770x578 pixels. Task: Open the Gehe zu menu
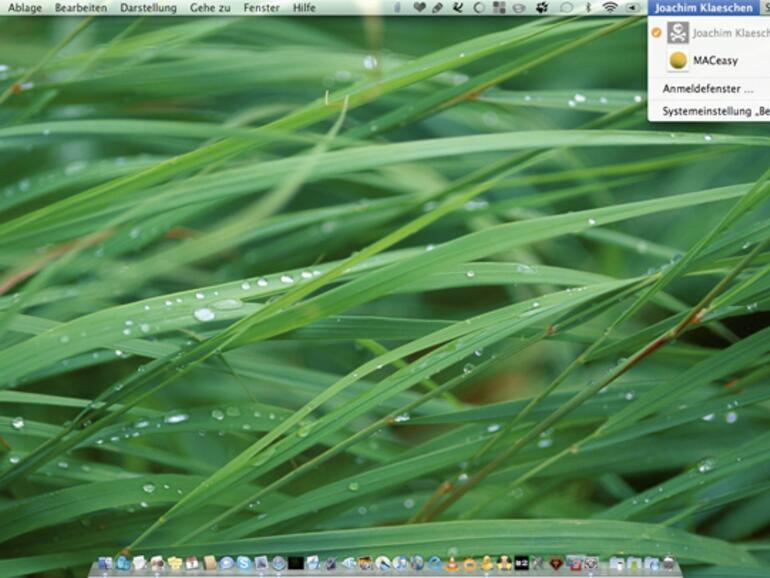(210, 8)
